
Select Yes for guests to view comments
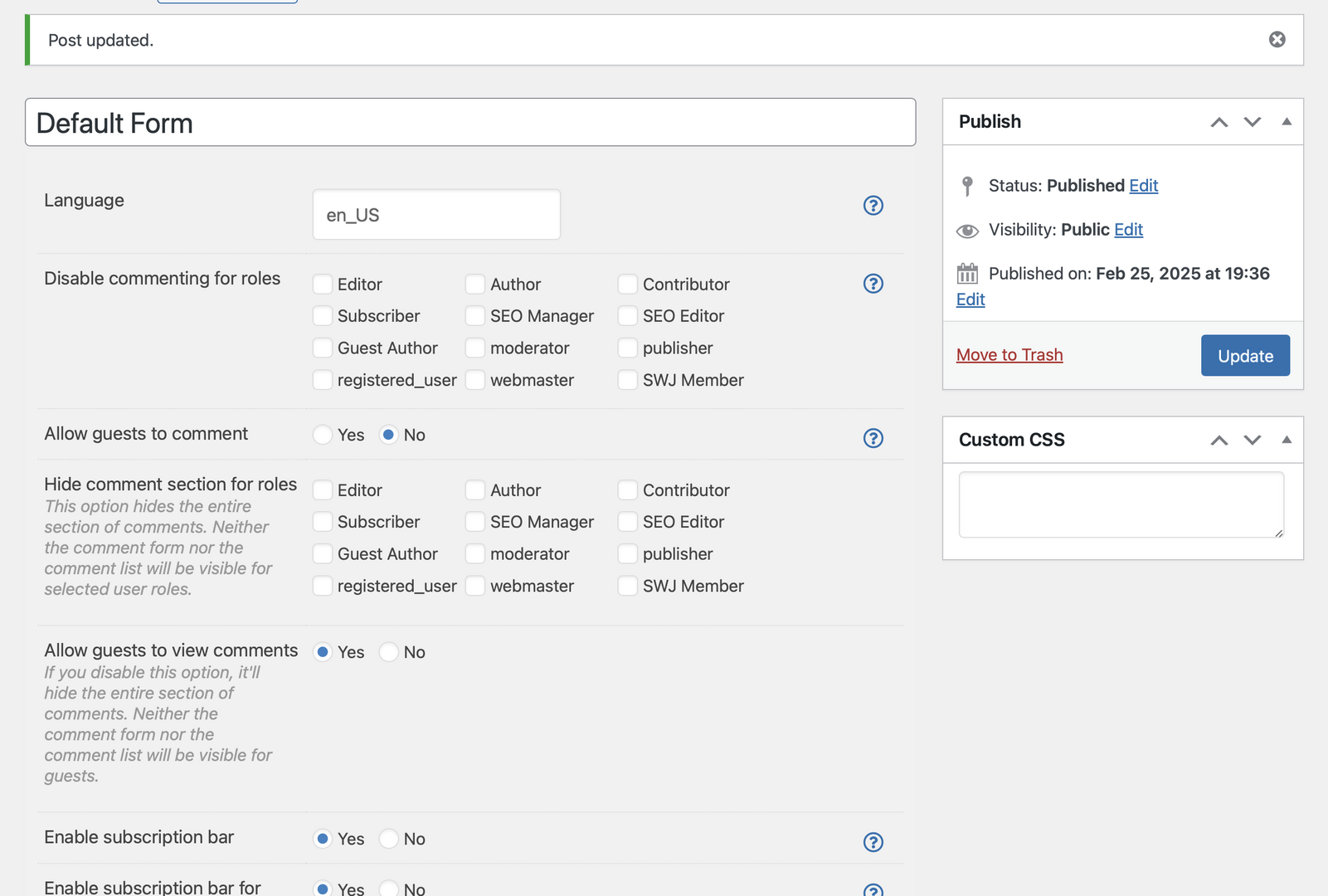click(x=323, y=652)
